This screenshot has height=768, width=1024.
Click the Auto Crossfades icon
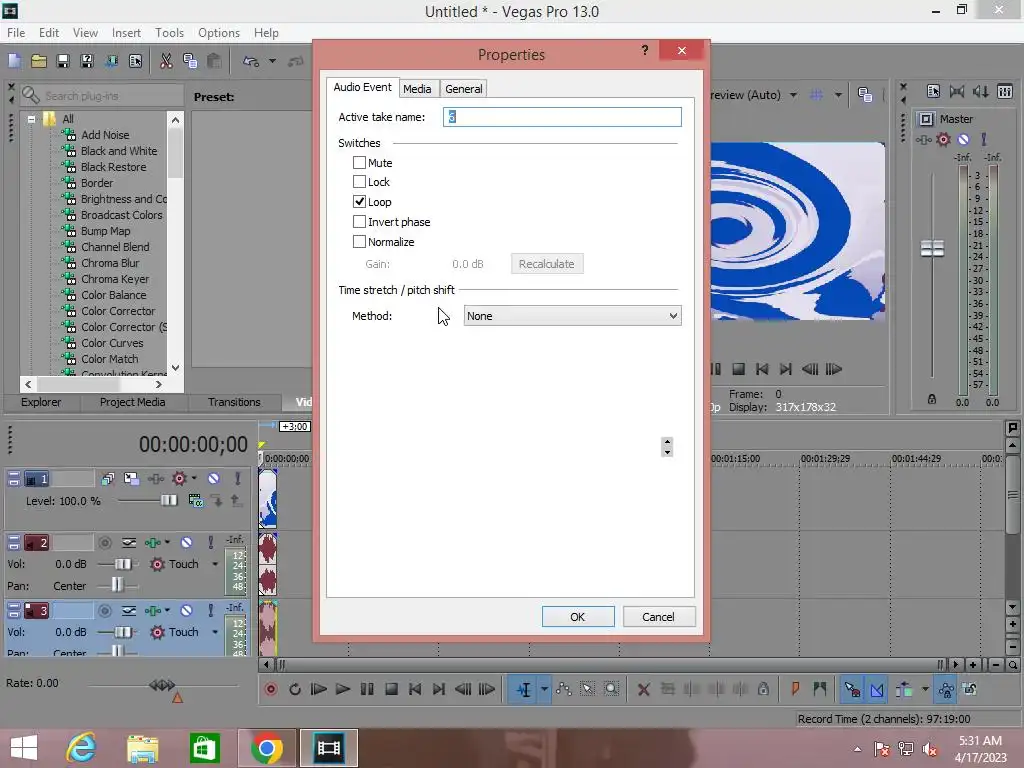click(x=877, y=690)
